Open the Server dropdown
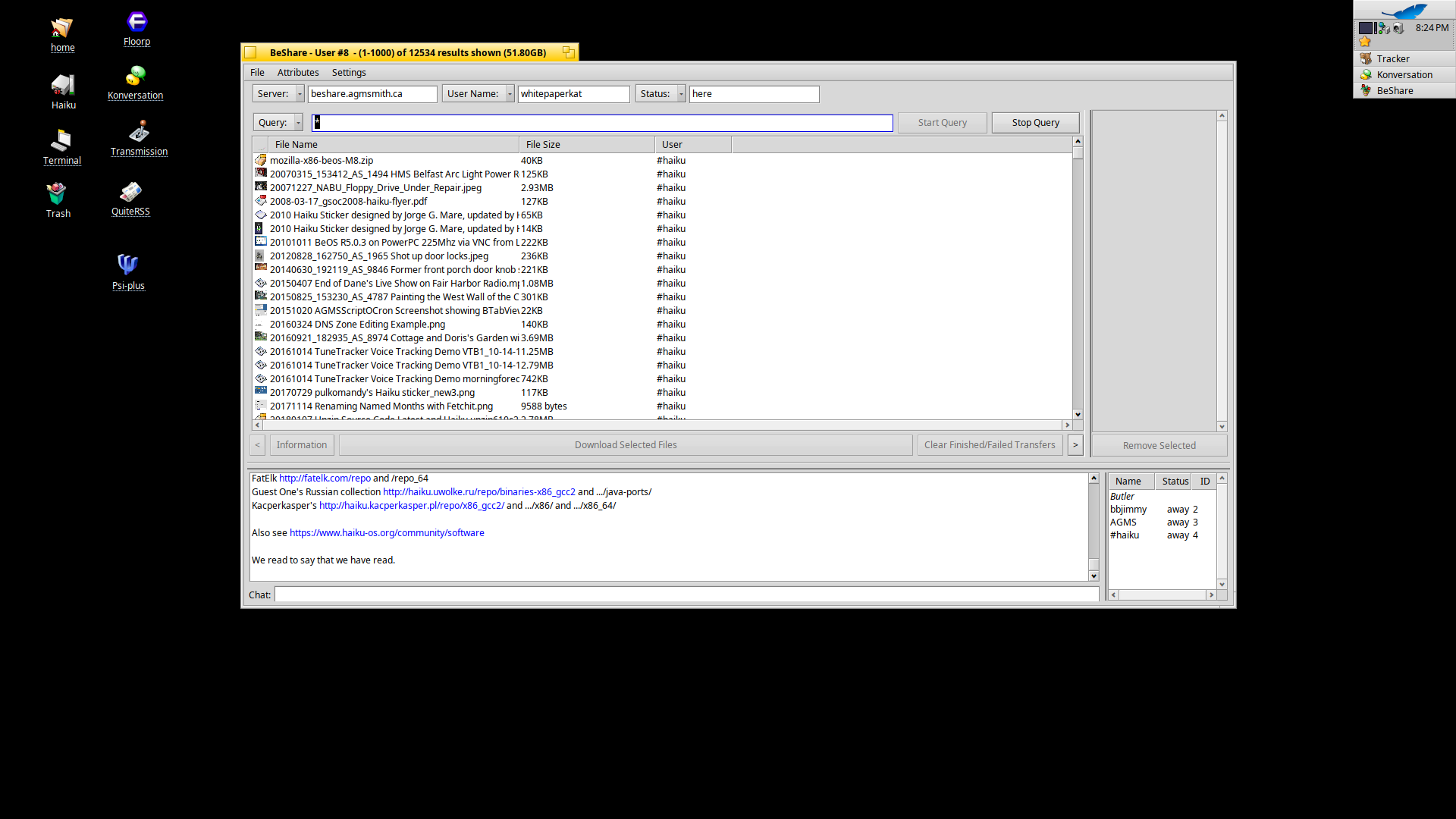 pos(278,93)
